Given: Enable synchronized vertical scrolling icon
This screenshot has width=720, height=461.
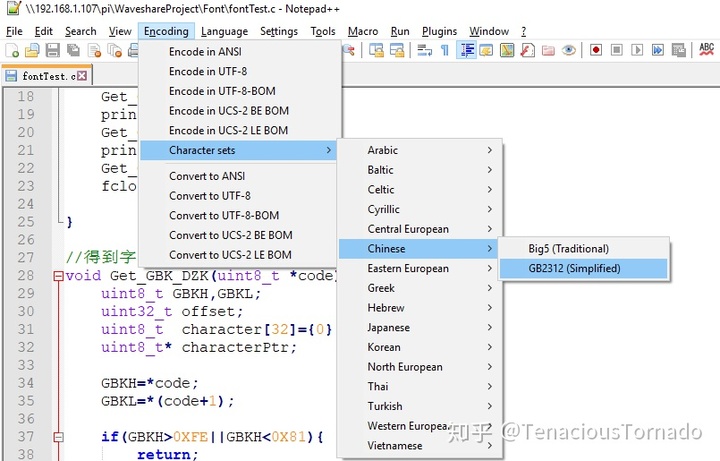Looking at the screenshot, I should coord(377,50).
